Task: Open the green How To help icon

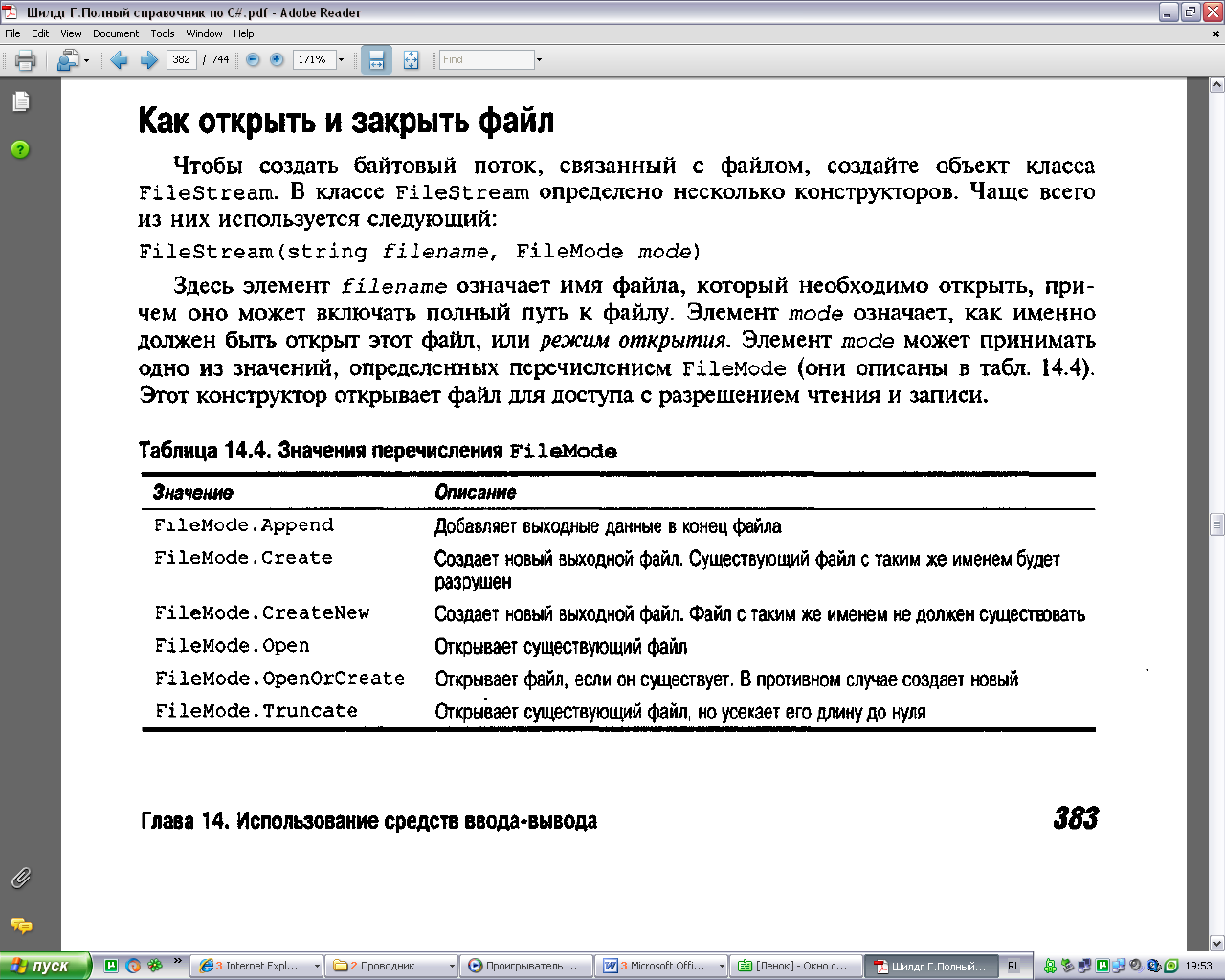Action: (20, 149)
